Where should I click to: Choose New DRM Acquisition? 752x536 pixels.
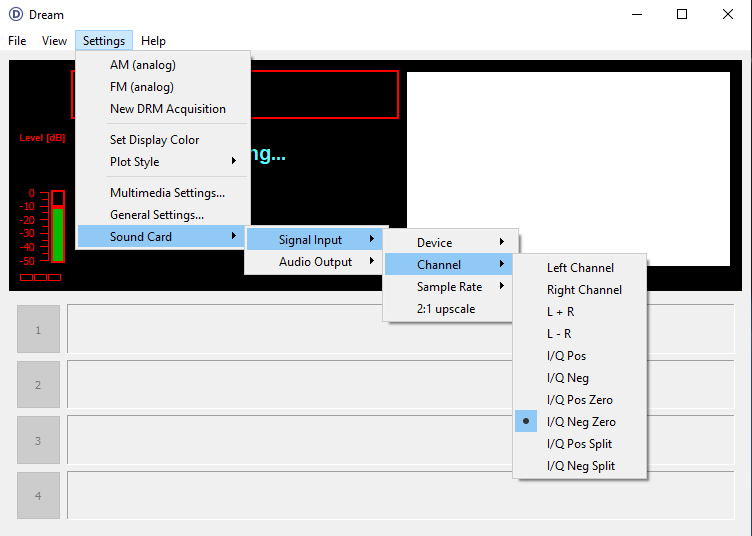167,109
